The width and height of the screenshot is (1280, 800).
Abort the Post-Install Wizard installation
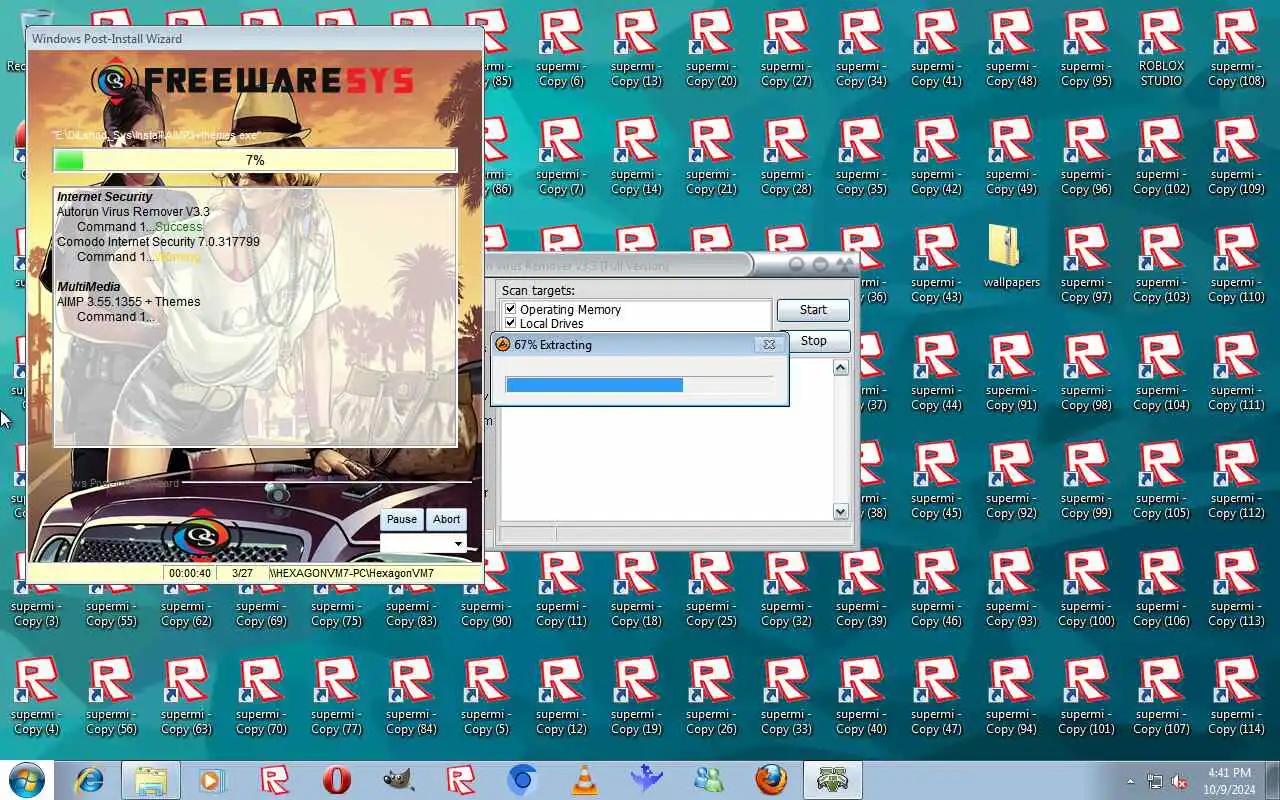[x=447, y=519]
